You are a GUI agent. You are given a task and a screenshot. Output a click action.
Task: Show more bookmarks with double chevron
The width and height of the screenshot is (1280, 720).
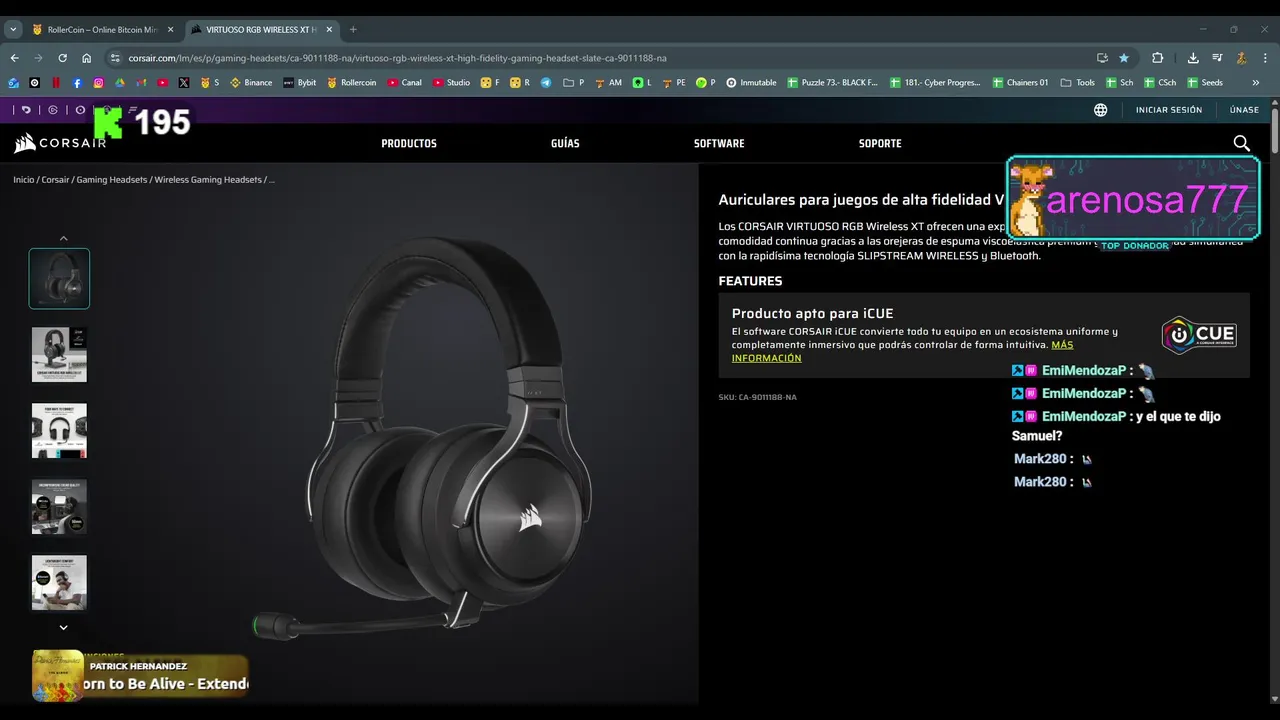1256,83
